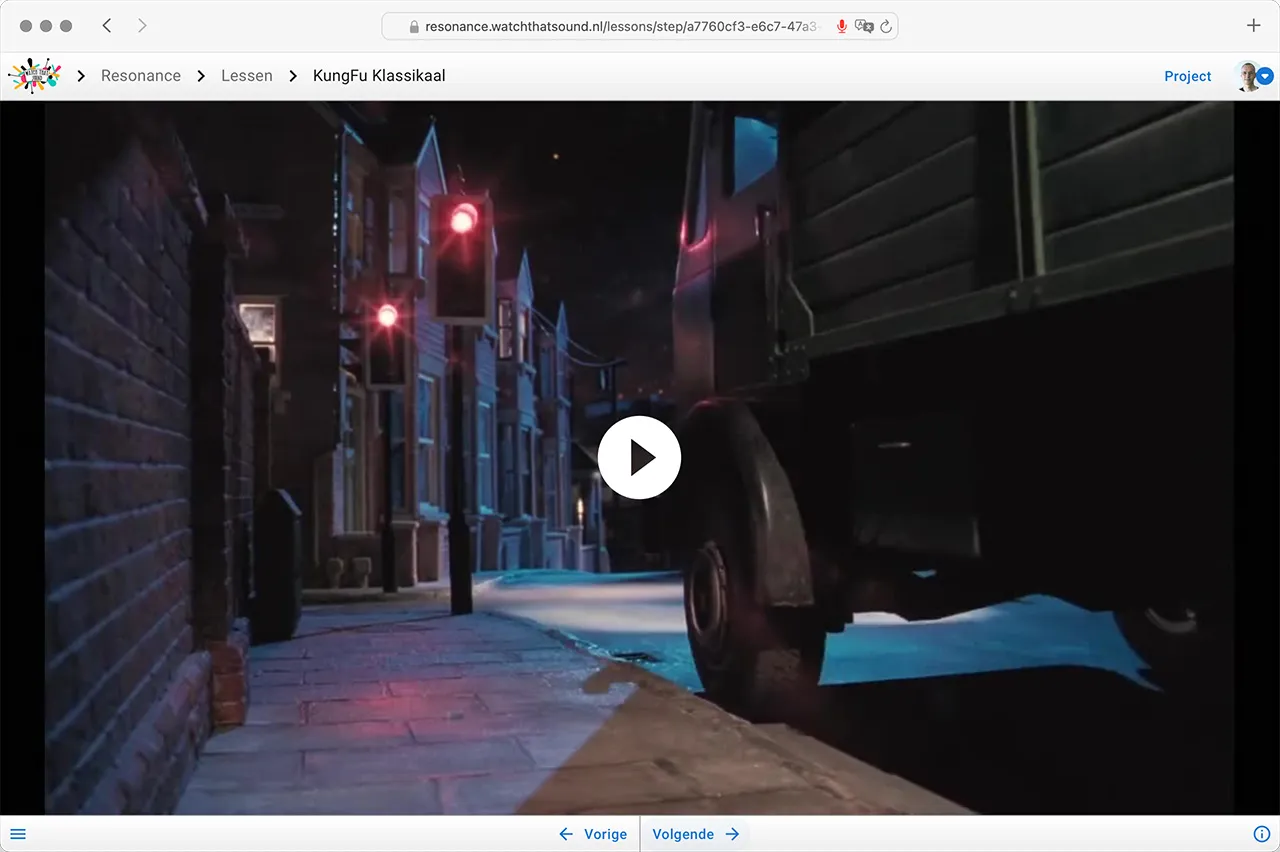The width and height of the screenshot is (1280, 852).
Task: Expand the user profile avatar dropdown
Action: coord(1253,76)
